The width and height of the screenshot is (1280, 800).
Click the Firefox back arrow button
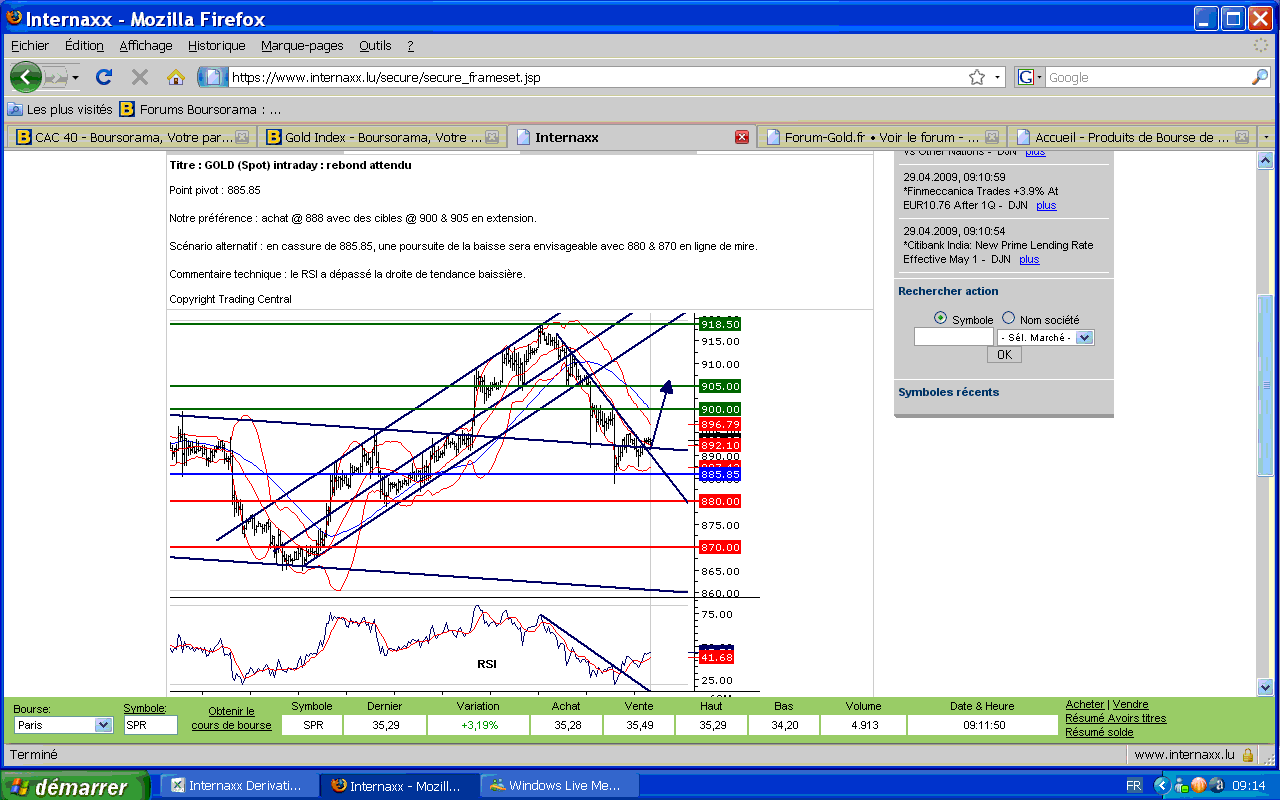pos(26,77)
